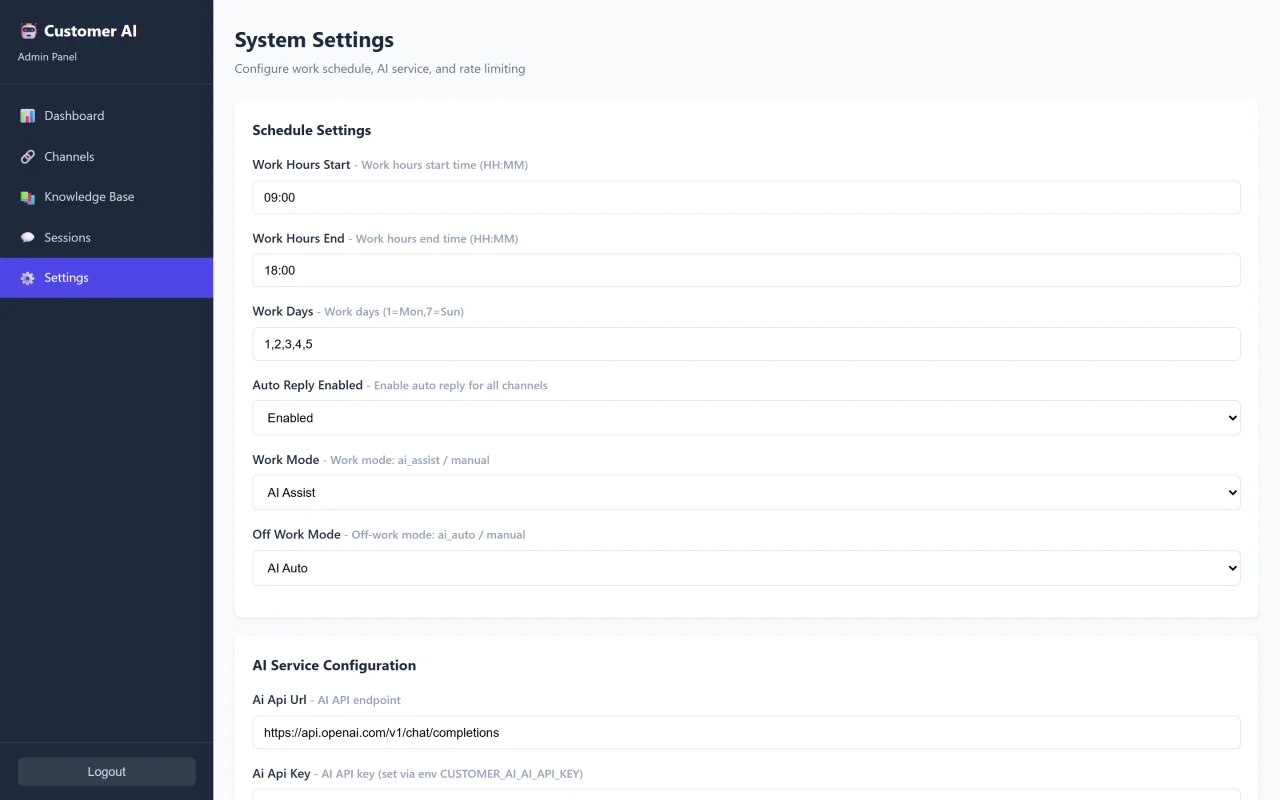
Task: Click the Auto Reply Enabled label
Action: click(308, 385)
